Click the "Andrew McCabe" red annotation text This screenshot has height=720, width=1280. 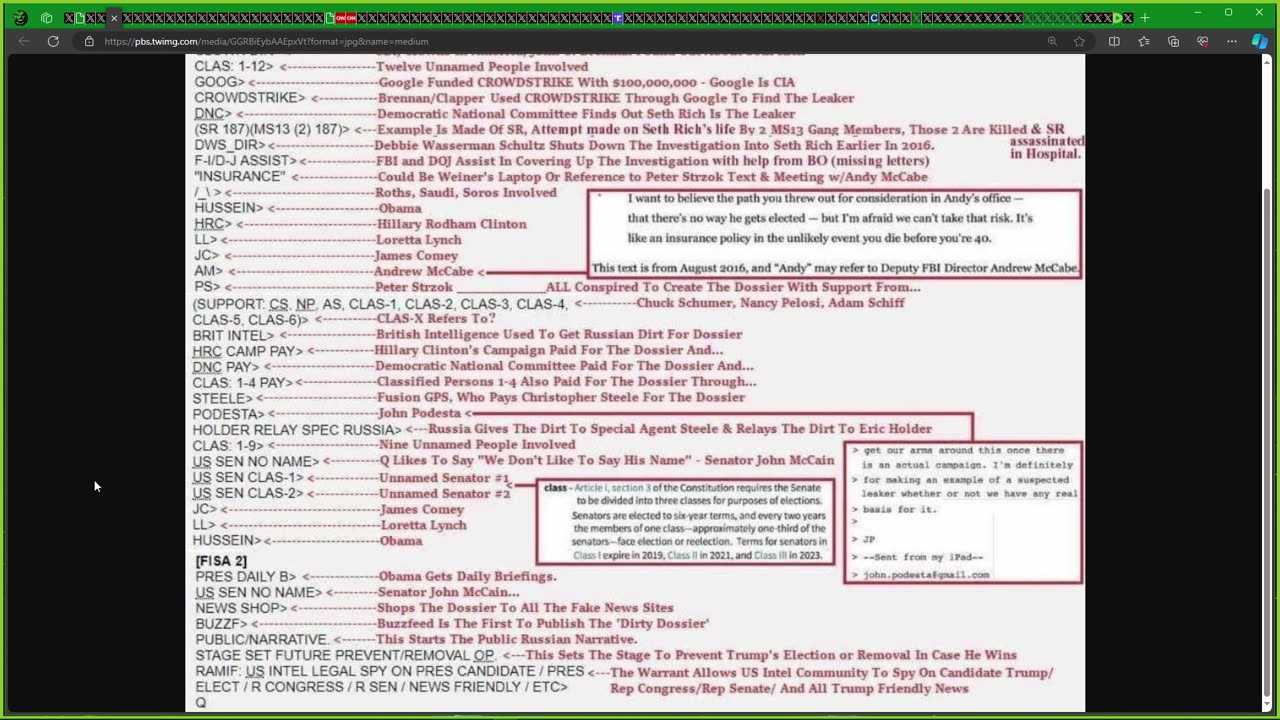click(x=424, y=272)
